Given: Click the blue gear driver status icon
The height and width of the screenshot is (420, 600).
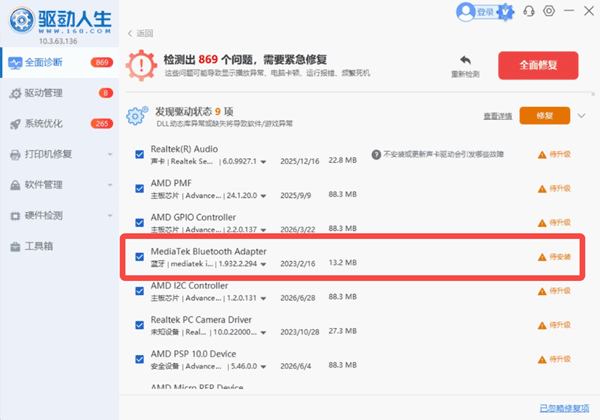Looking at the screenshot, I should 137,116.
